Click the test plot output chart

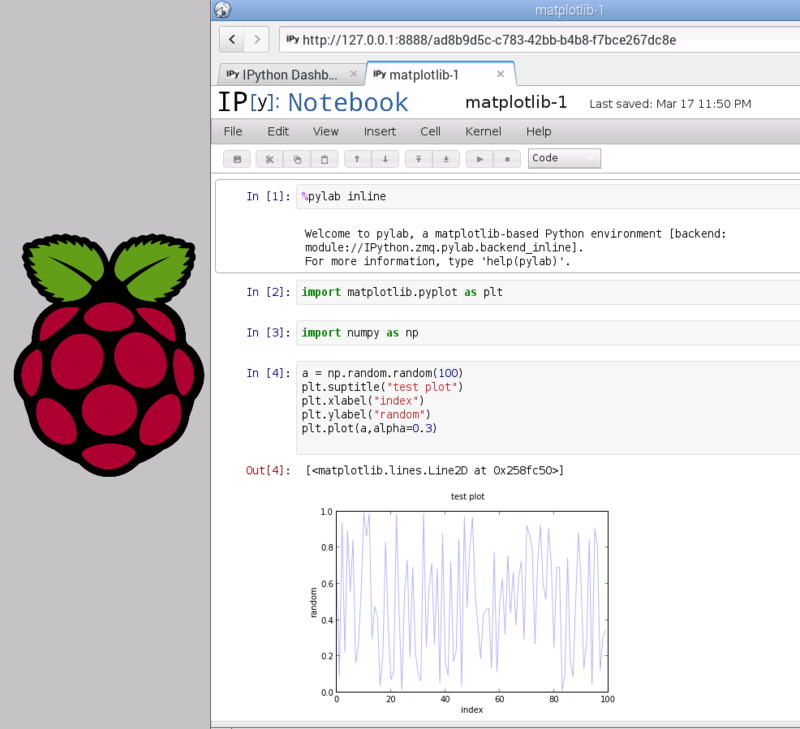click(x=462, y=602)
